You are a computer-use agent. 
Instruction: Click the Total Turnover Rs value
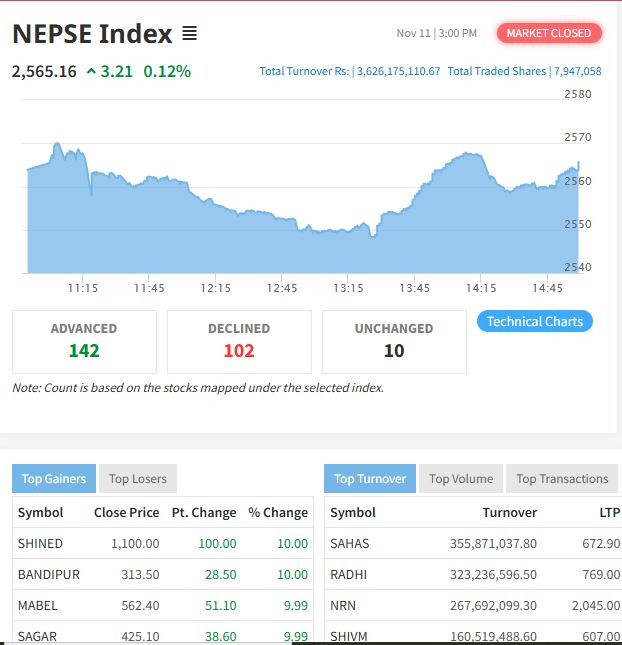(x=397, y=72)
